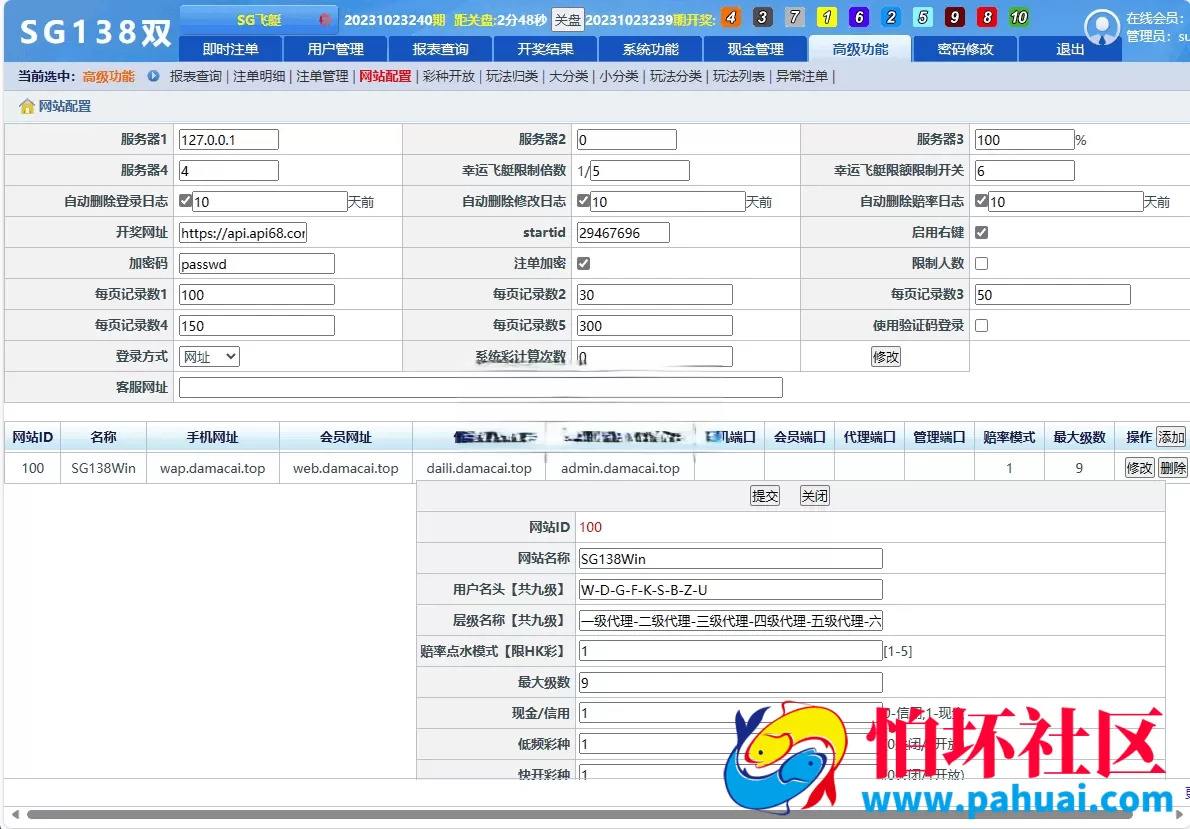The width and height of the screenshot is (1190, 829).
Task: Toggle 自动删除修改日志 checkbox
Action: tap(583, 200)
